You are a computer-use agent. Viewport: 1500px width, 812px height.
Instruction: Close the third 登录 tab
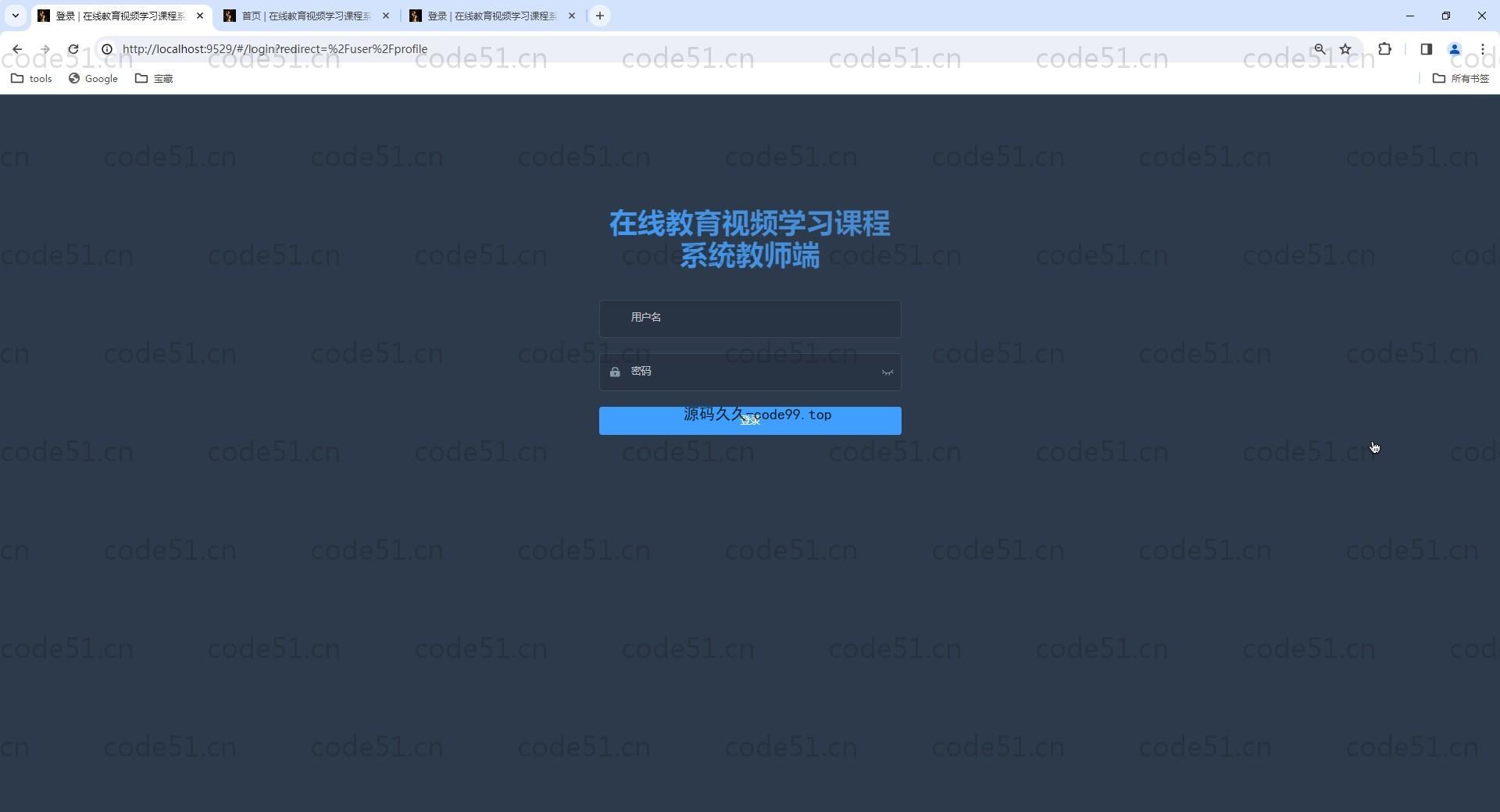tap(572, 16)
